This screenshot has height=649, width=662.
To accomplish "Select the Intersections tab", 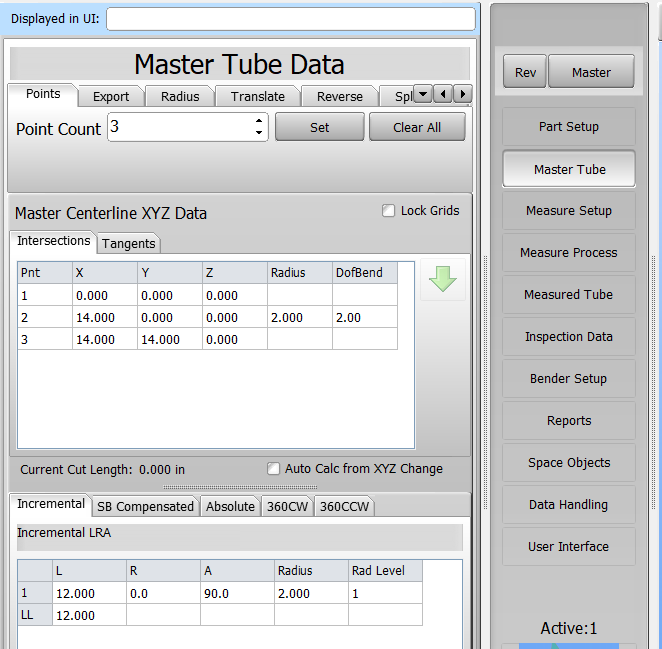I will pos(53,241).
